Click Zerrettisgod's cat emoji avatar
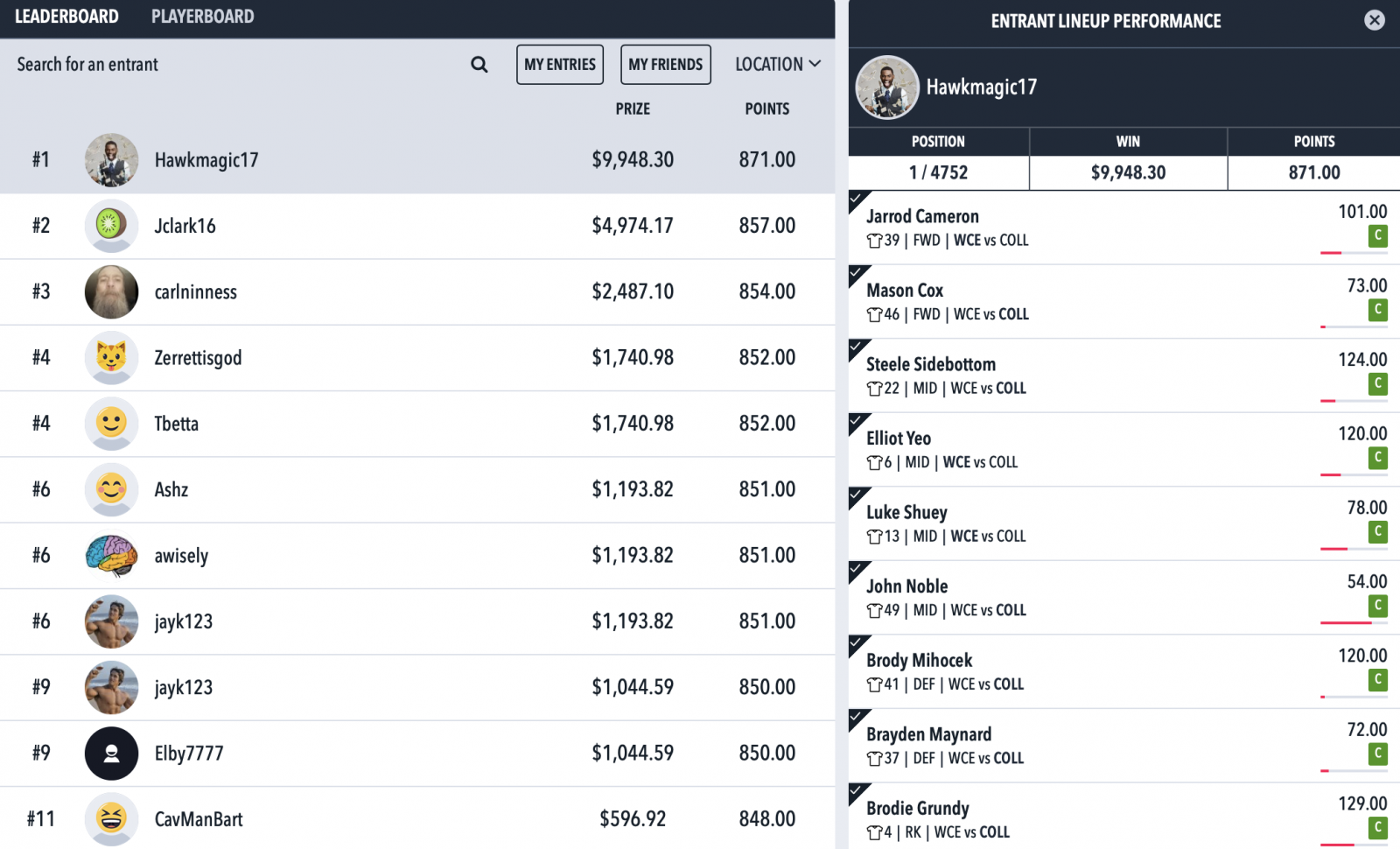 [x=111, y=358]
